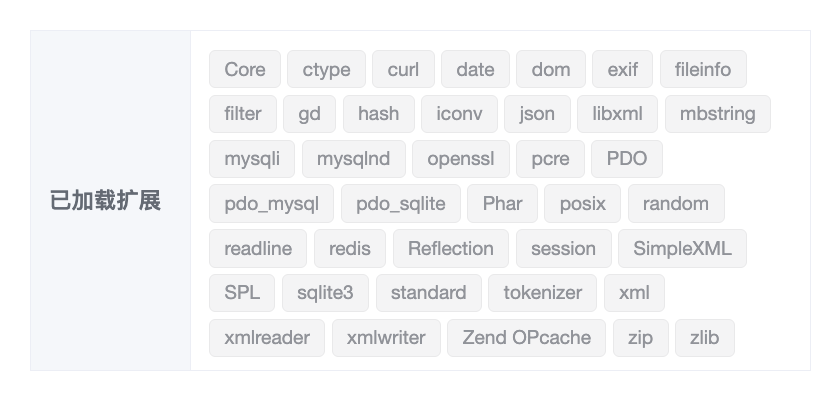
Task: Click the 已加载扩展 label cell
Action: coord(111,200)
